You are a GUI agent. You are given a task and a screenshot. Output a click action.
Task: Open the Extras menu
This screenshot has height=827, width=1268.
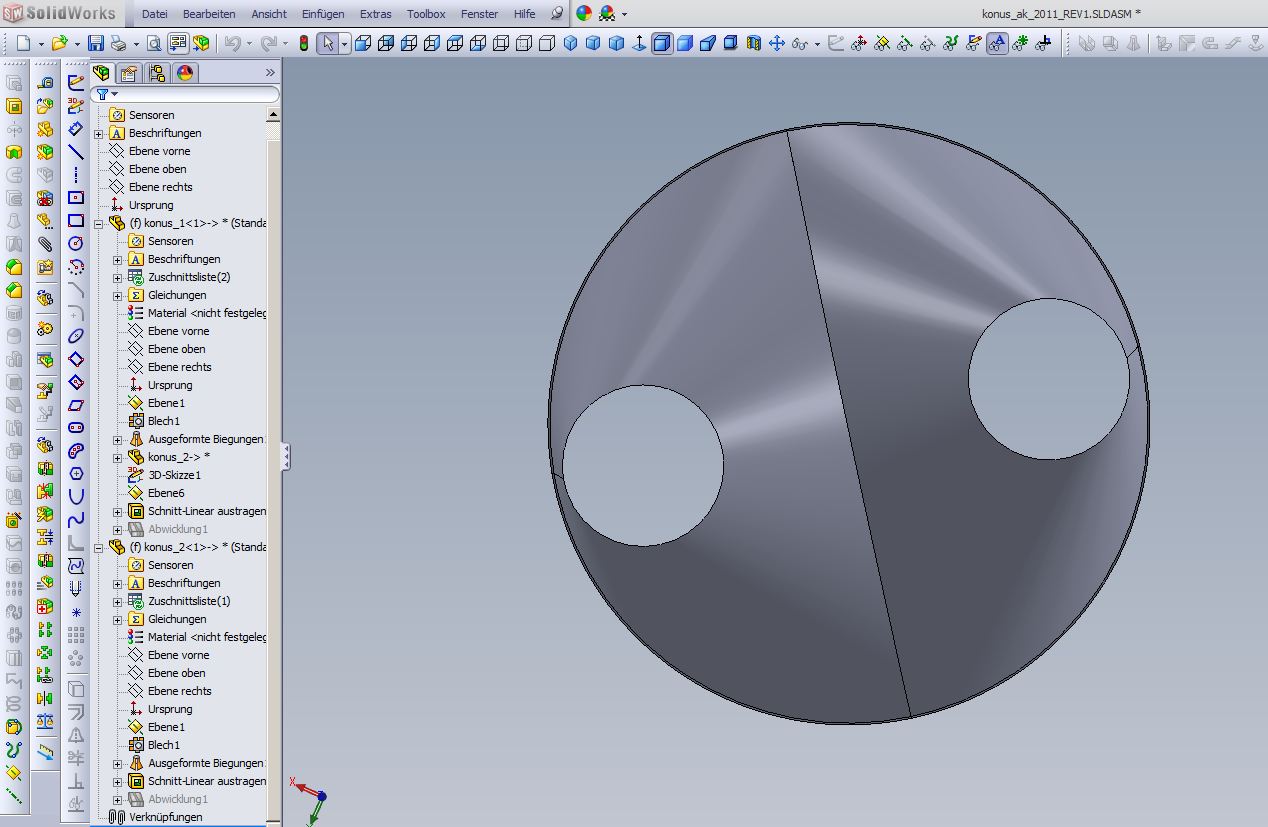(x=376, y=14)
